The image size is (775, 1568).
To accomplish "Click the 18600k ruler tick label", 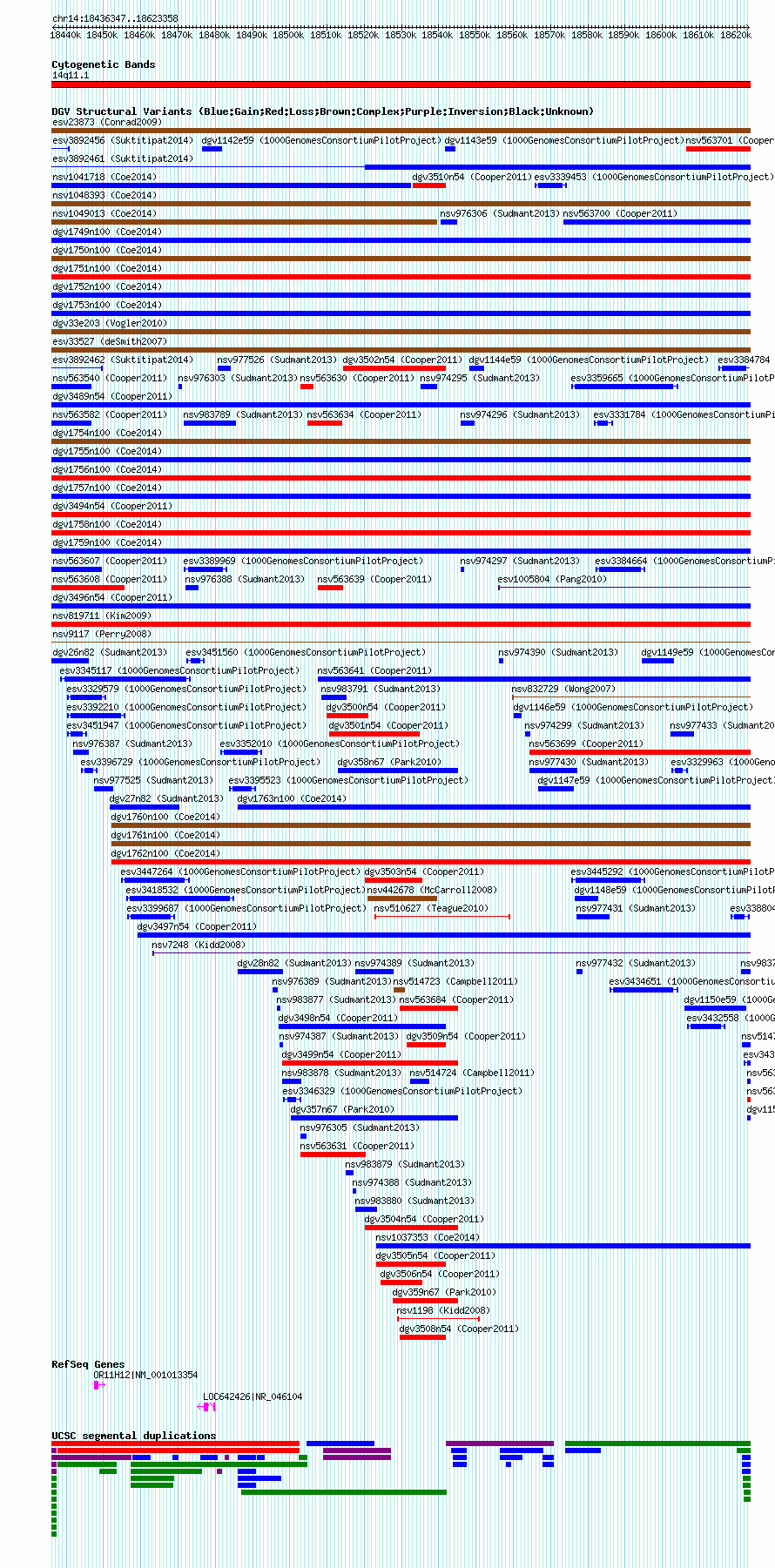I will point(661,35).
